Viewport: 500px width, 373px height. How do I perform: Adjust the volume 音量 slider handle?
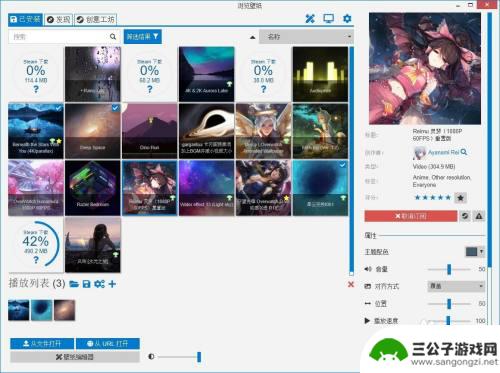[449, 269]
